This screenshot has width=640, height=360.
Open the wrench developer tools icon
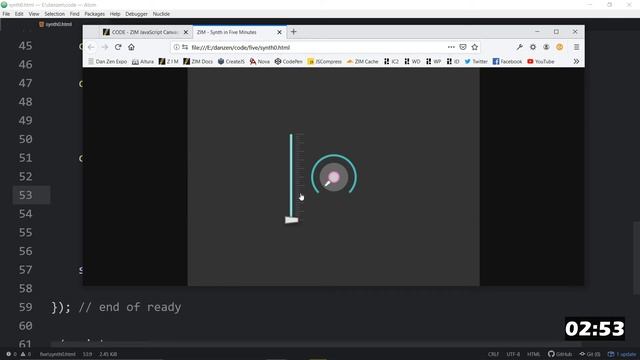(519, 47)
